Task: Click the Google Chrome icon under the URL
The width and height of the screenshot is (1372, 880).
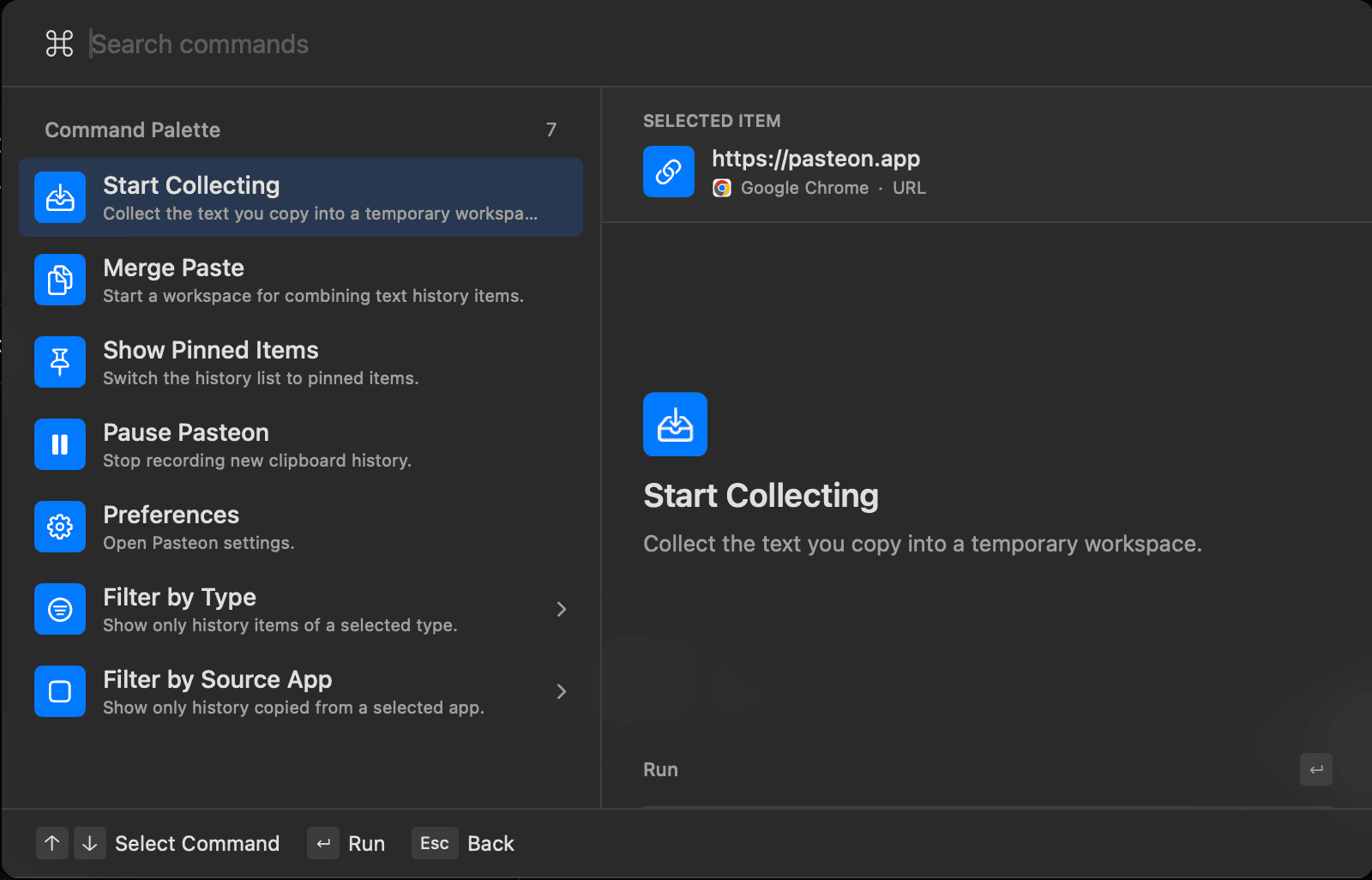Action: coord(722,188)
